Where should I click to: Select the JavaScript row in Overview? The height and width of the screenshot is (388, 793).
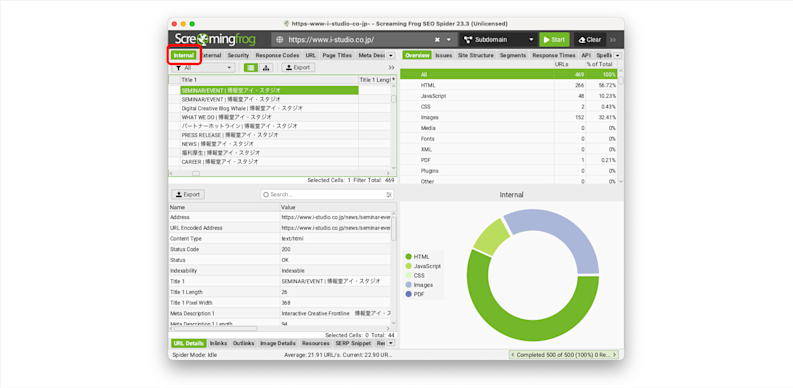pyautogui.click(x=509, y=96)
